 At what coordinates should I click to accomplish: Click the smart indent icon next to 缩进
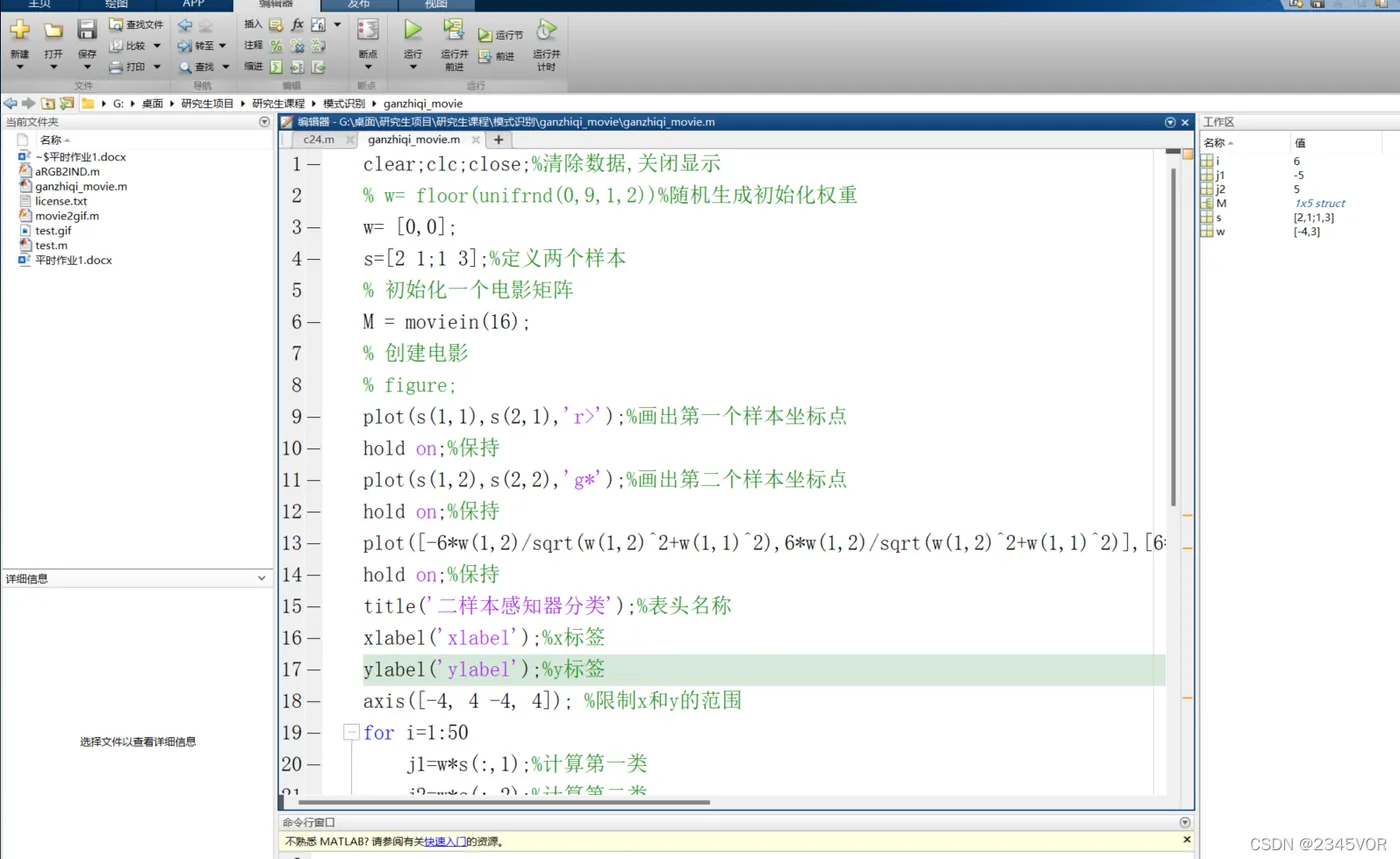(x=276, y=67)
